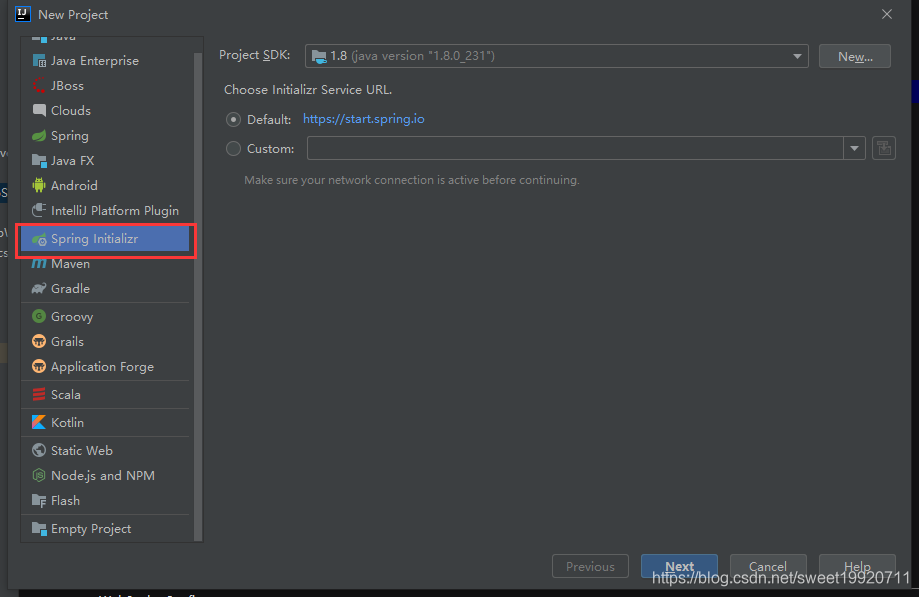919x597 pixels.
Task: Click the IntelliJ Platform Plugin icon
Action: pyautogui.click(x=39, y=210)
